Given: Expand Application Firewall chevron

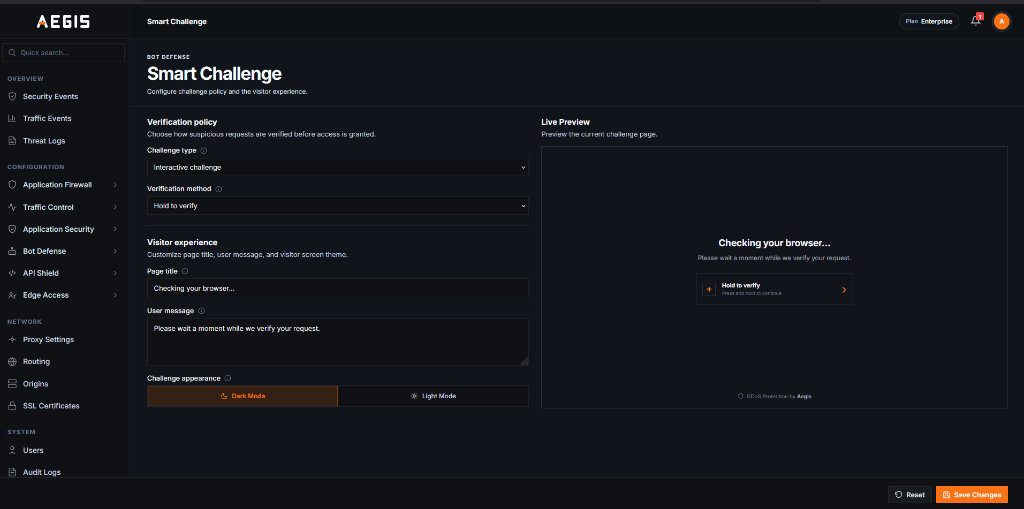Looking at the screenshot, I should 115,185.
